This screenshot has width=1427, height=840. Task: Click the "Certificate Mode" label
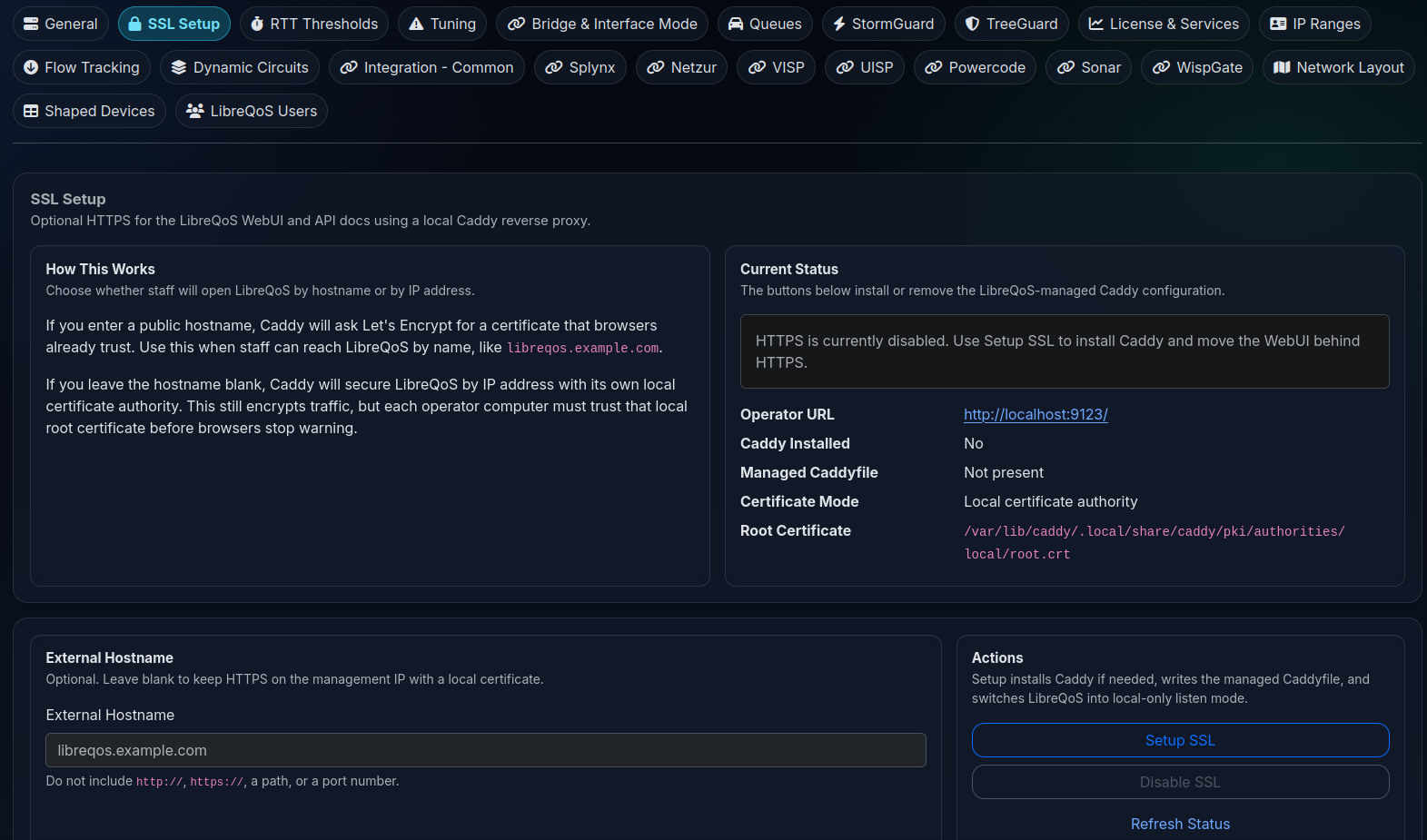pyautogui.click(x=799, y=501)
